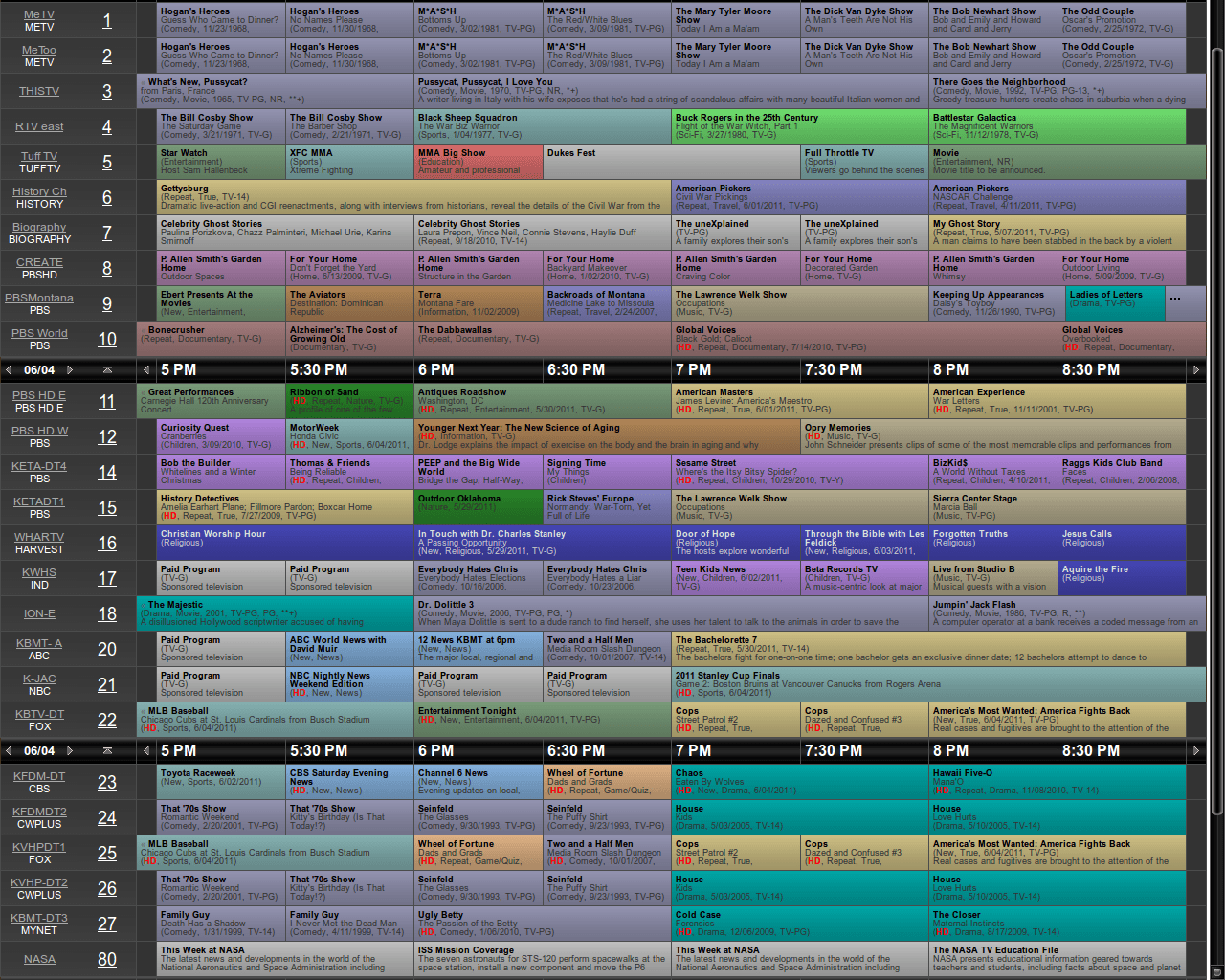
Task: Select Outdoor Oklahoma program
Action: click(x=479, y=507)
